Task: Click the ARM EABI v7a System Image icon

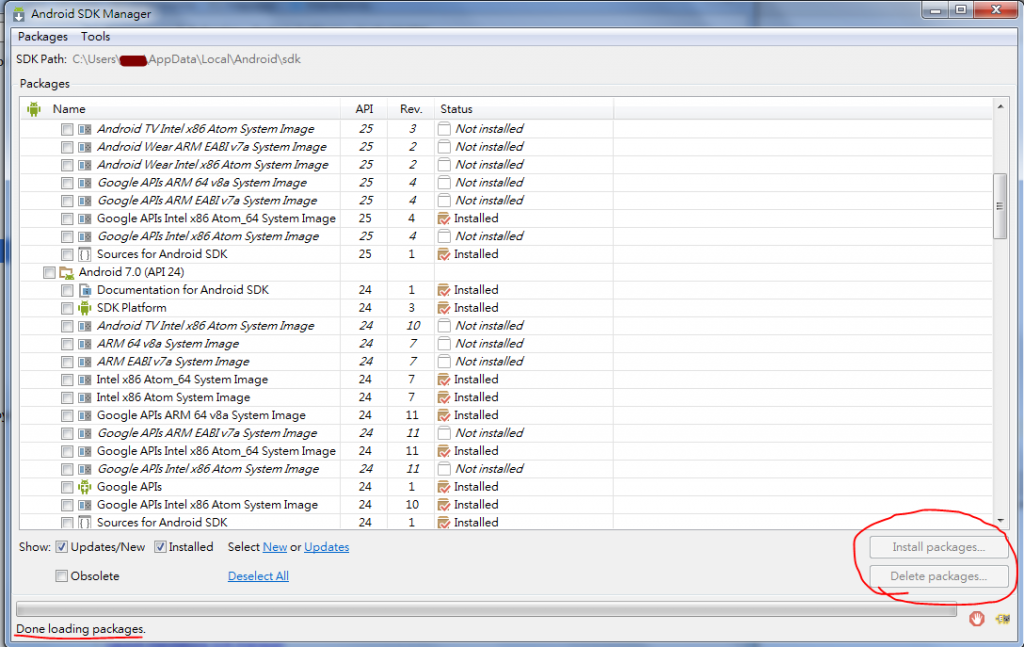Action: [x=85, y=362]
